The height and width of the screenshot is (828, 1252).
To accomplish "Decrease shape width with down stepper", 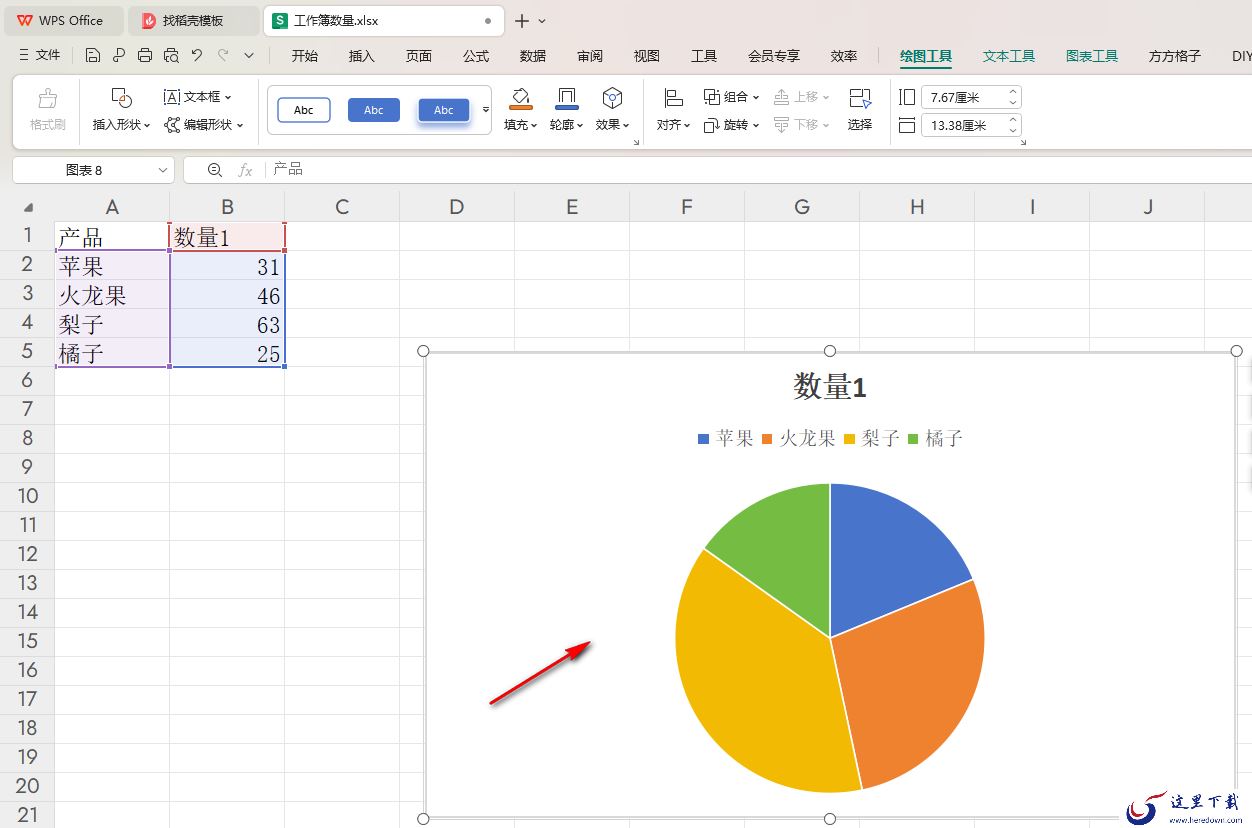I will [x=1014, y=131].
